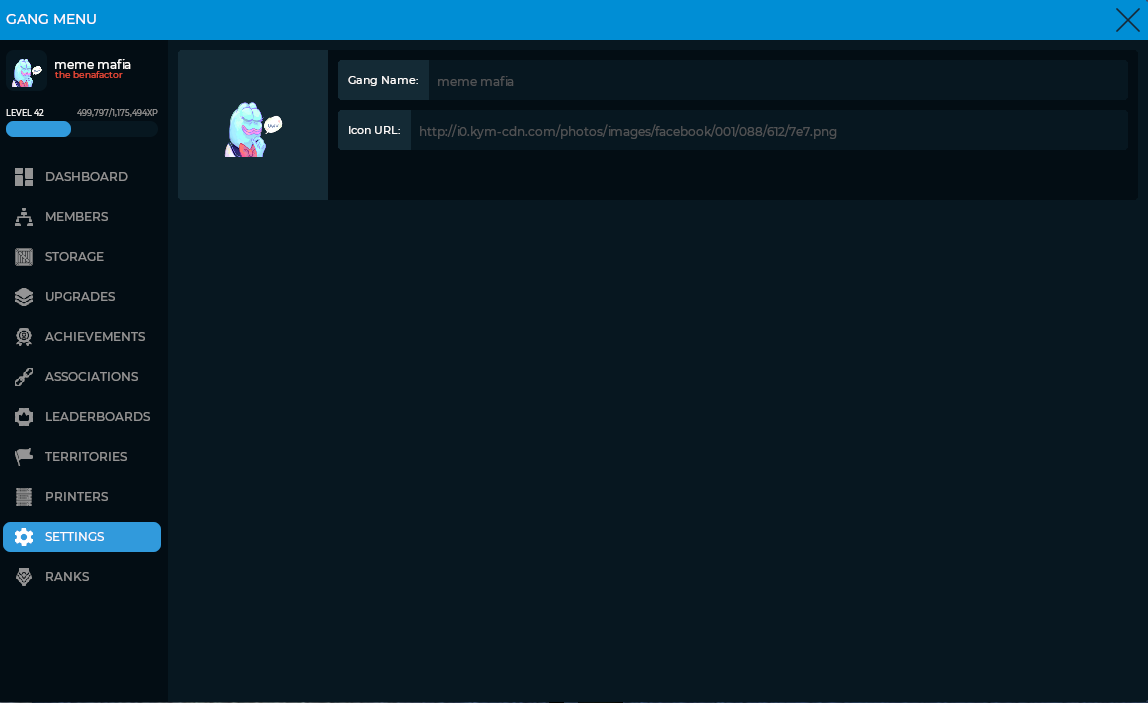This screenshot has height=703, width=1148.
Task: Click the Territories flag icon
Action: (x=24, y=456)
